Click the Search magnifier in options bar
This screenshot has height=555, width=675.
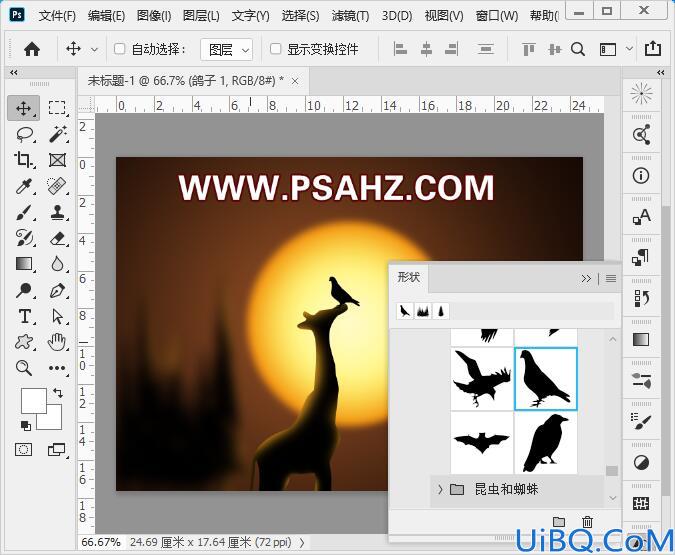578,49
